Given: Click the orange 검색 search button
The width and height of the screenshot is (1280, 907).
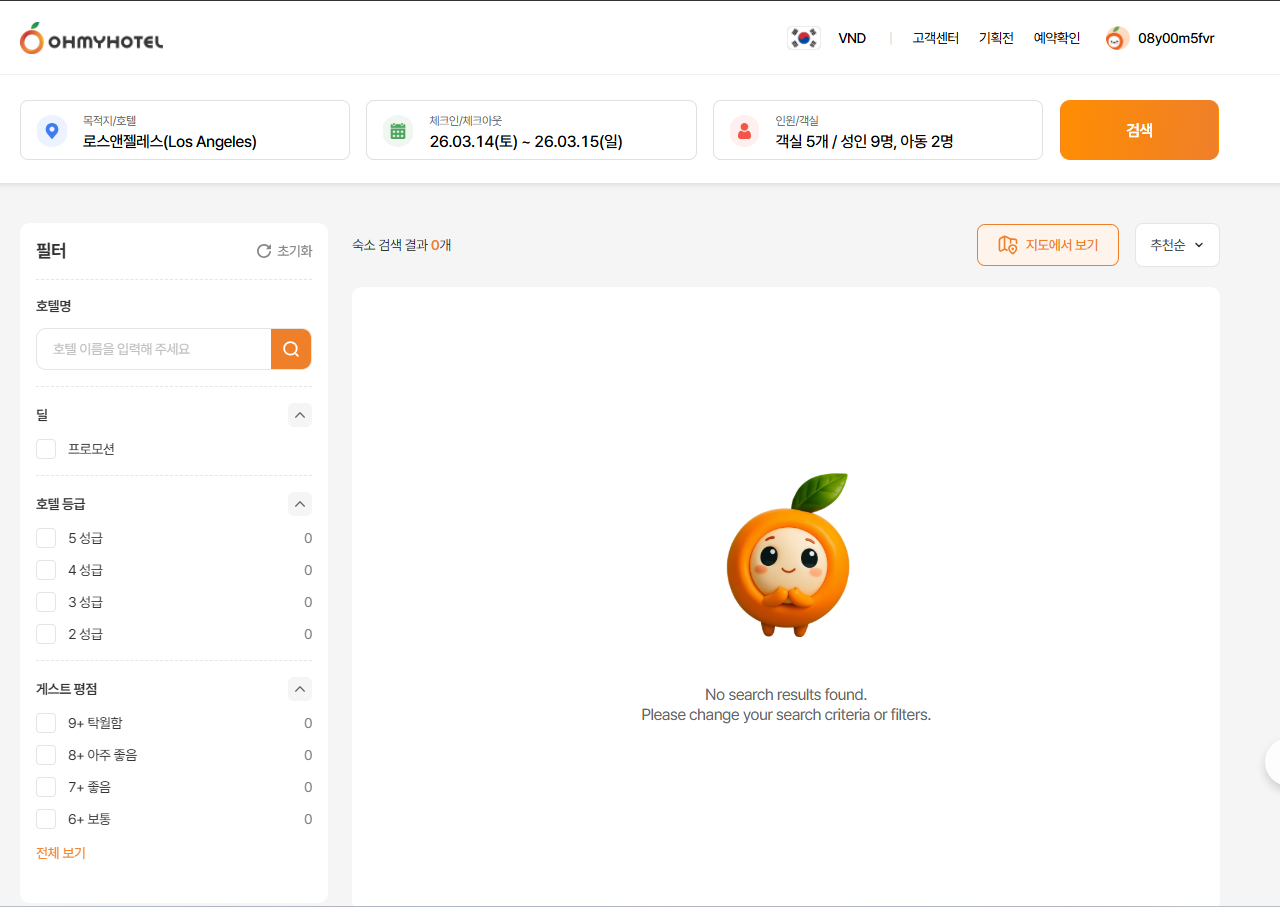Looking at the screenshot, I should point(1139,130).
